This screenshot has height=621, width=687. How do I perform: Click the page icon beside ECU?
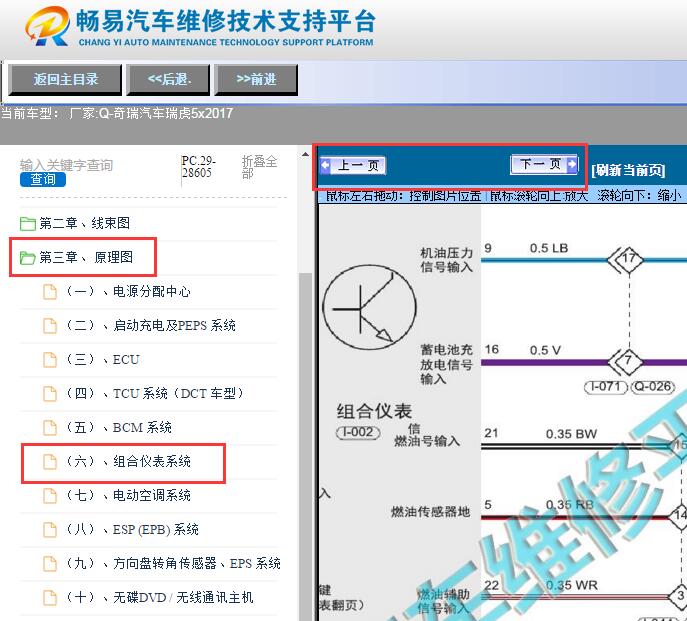pyautogui.click(x=50, y=360)
